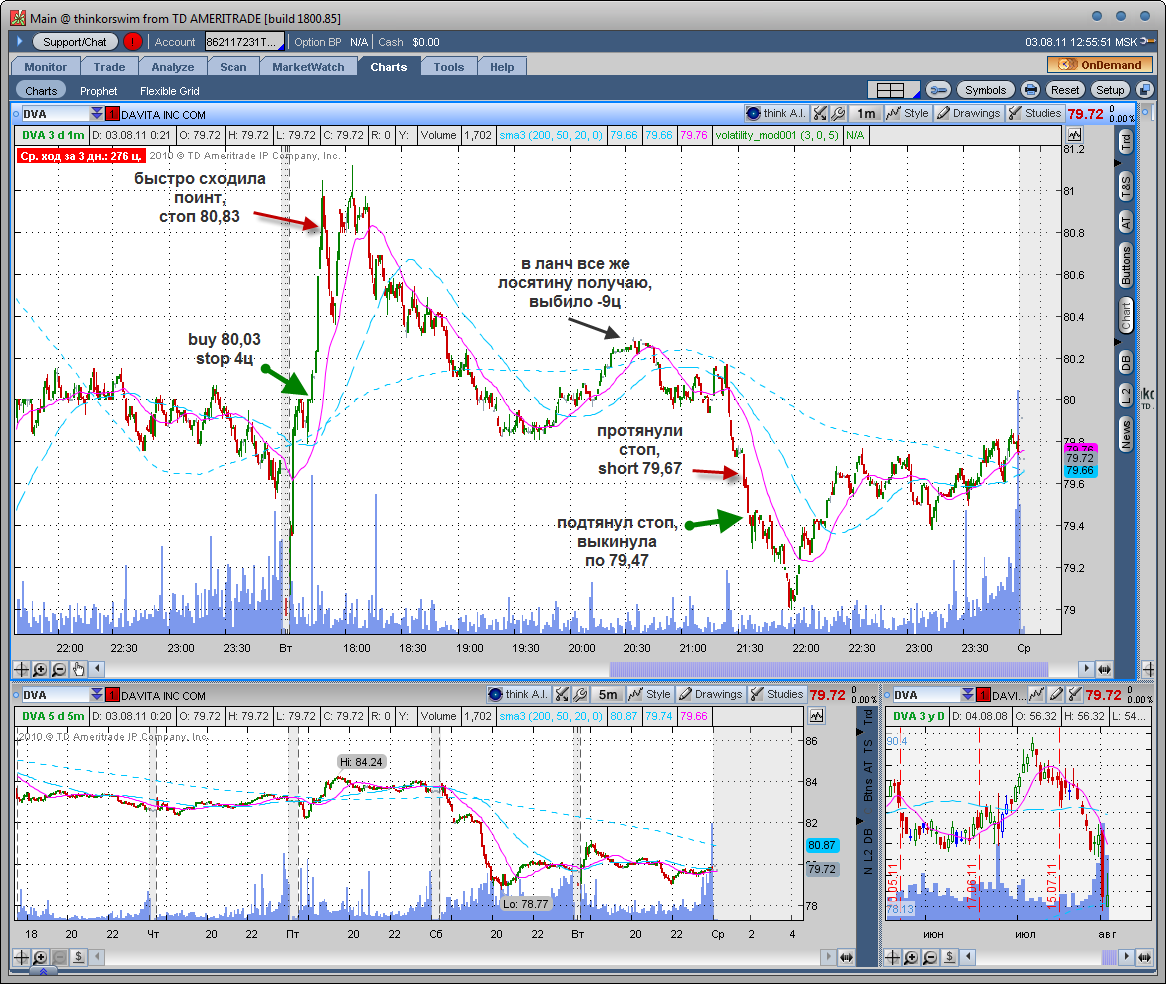1166x984 pixels.
Task: Click the main chart horizontal scrollbar thumb
Action: pyautogui.click(x=828, y=669)
